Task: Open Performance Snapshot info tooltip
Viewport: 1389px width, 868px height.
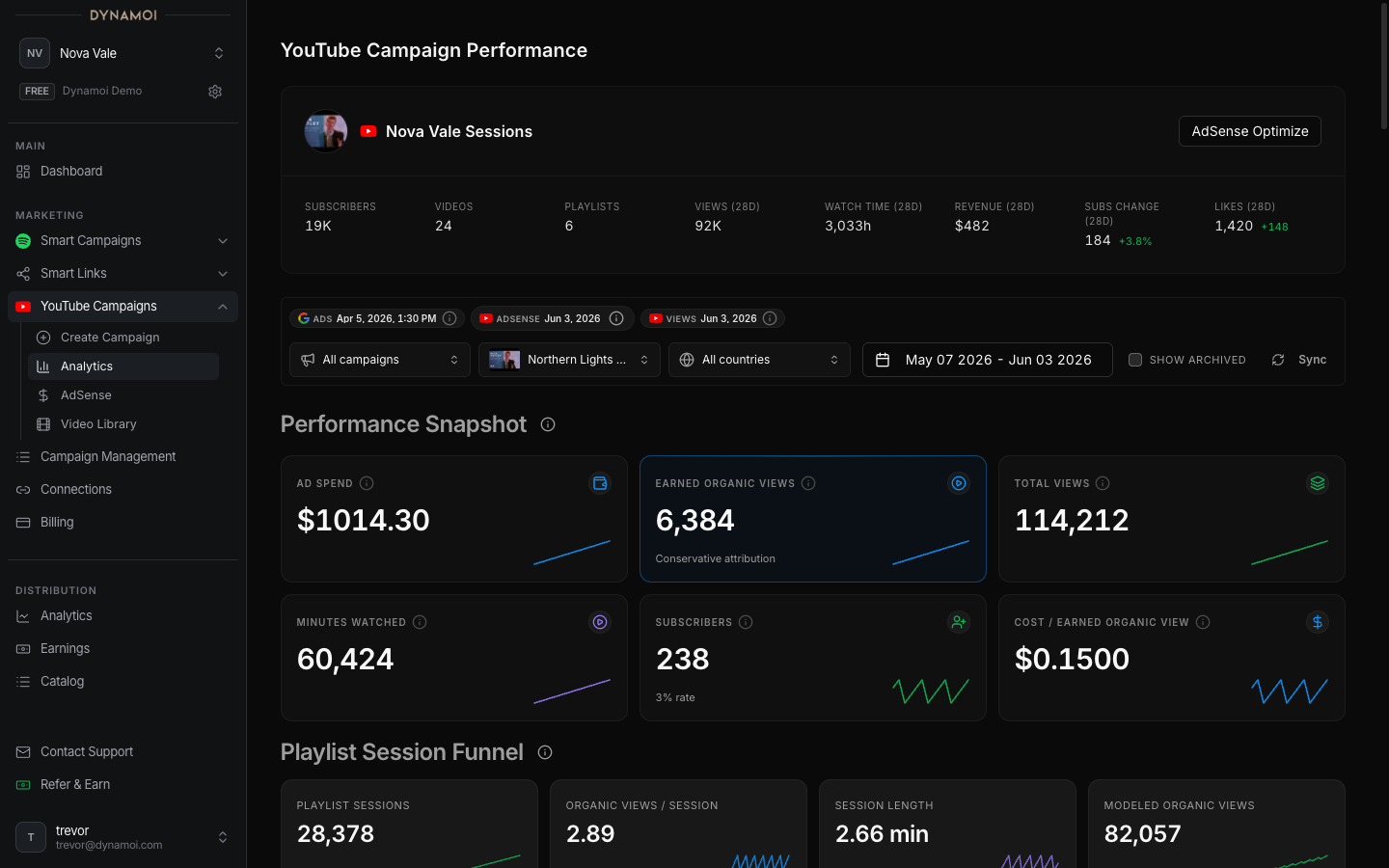Action: 548,424
